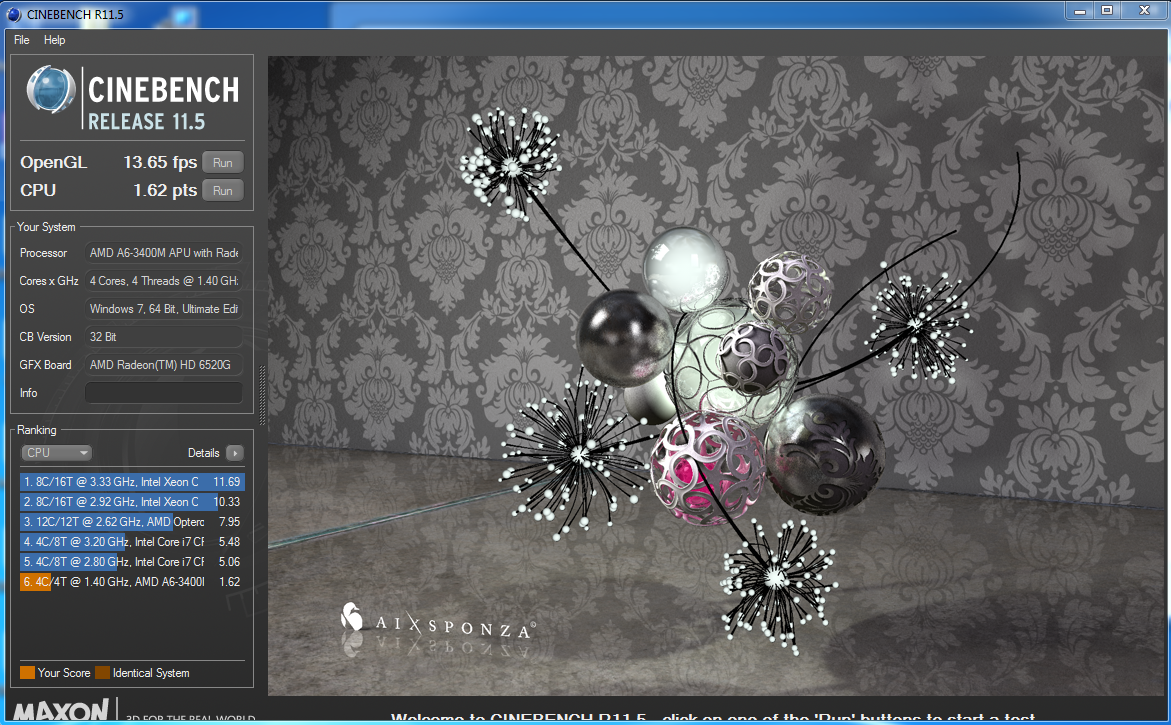Click the OS field showing Windows 7
Screen dimensions: 1171x725
click(164, 309)
